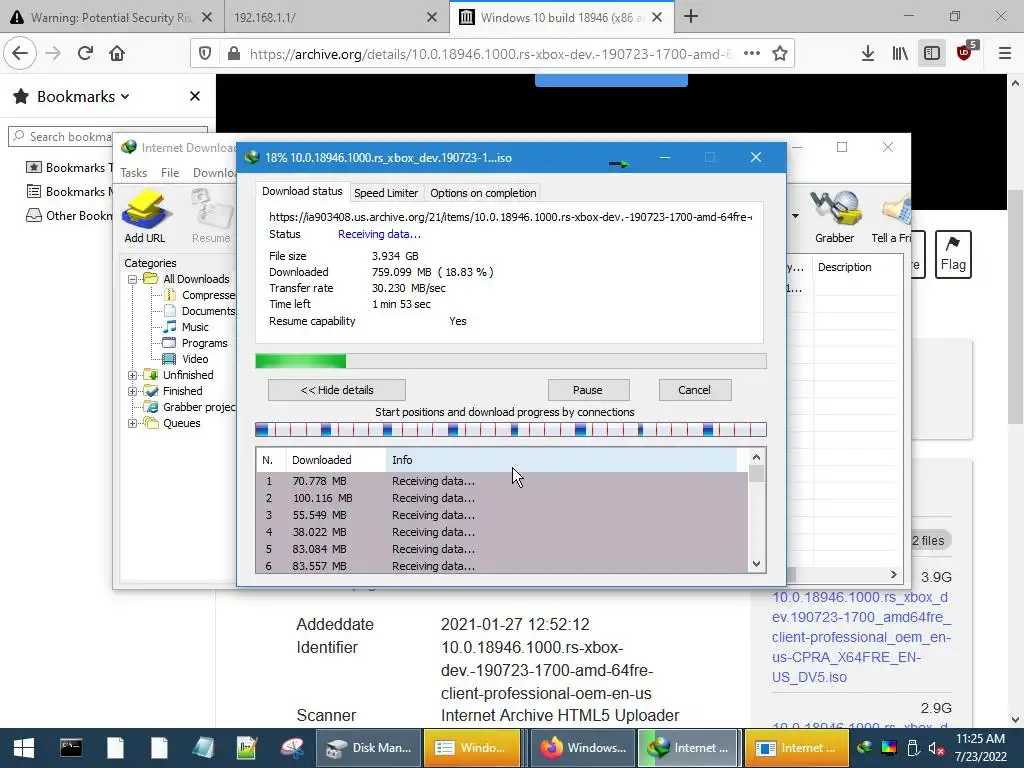
Task: Click the connections segment progress bar
Action: point(511,430)
